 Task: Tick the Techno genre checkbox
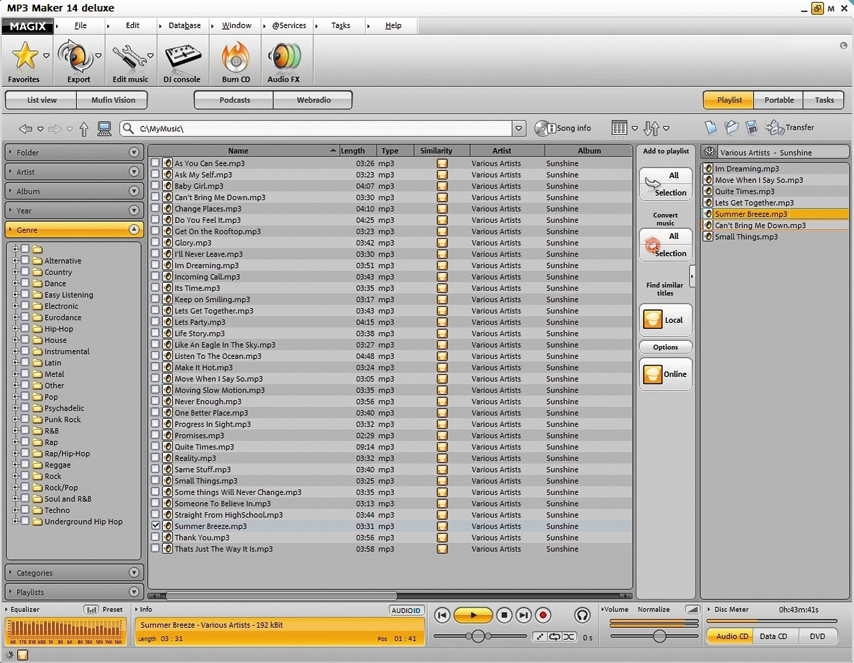coord(25,510)
